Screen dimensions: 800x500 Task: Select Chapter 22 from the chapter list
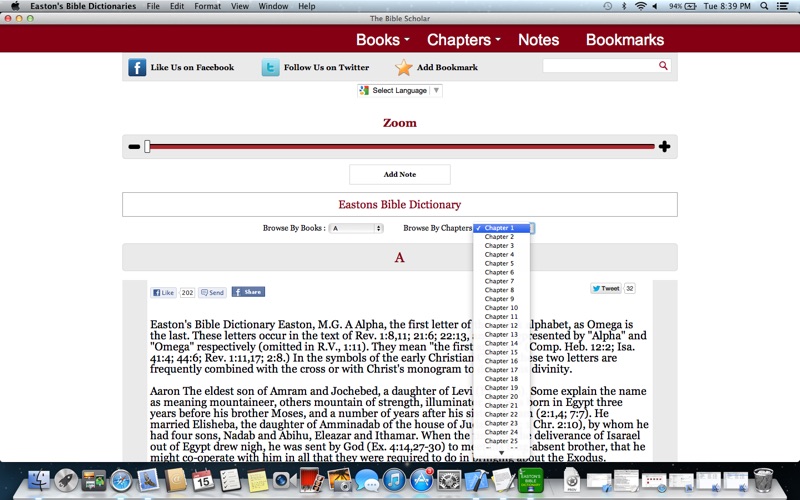[502, 414]
